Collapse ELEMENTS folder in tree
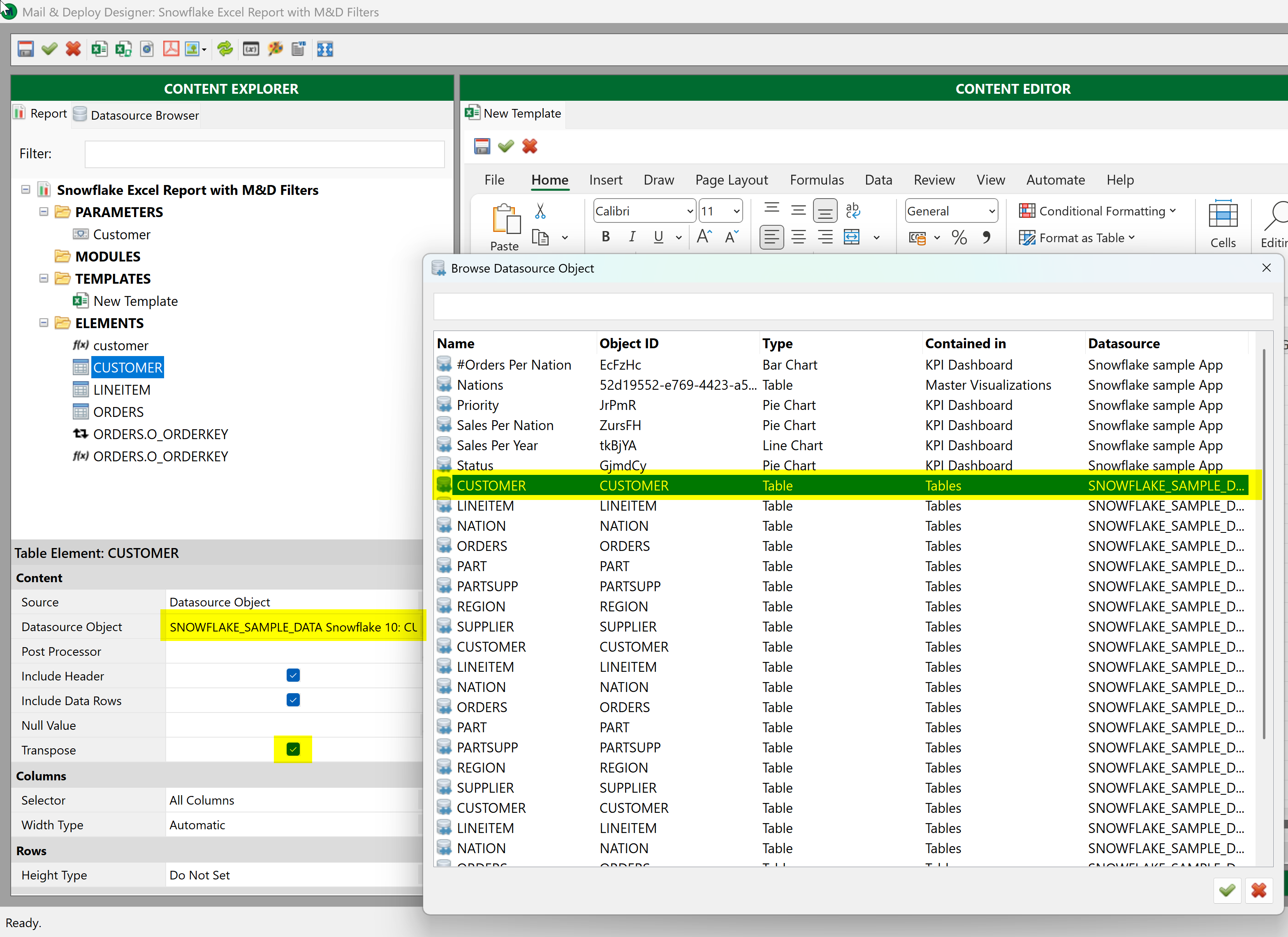The image size is (1288, 937). click(44, 323)
